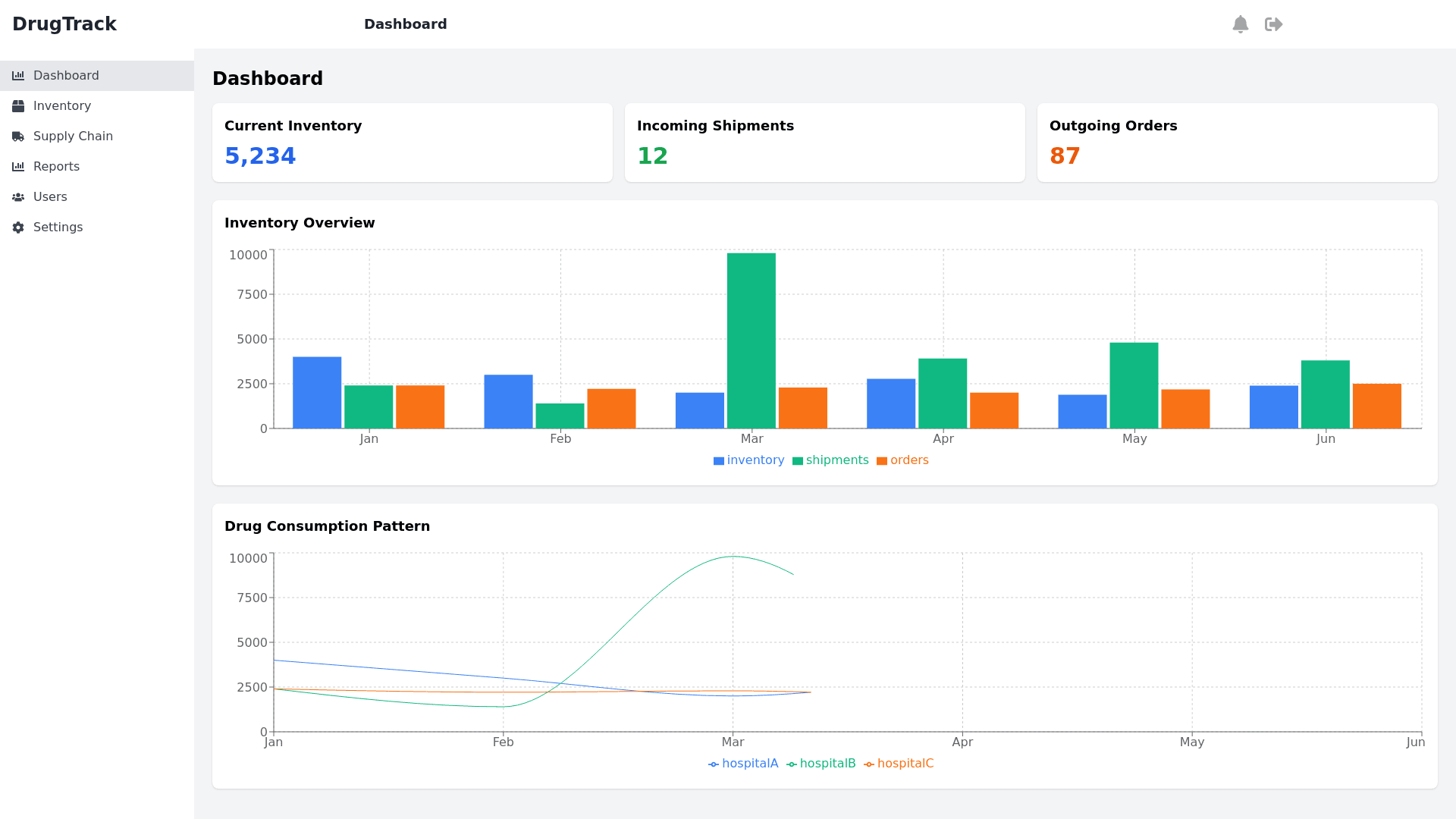1456x819 pixels.
Task: Open the Inventory page from the sidebar
Action: [x=62, y=105]
